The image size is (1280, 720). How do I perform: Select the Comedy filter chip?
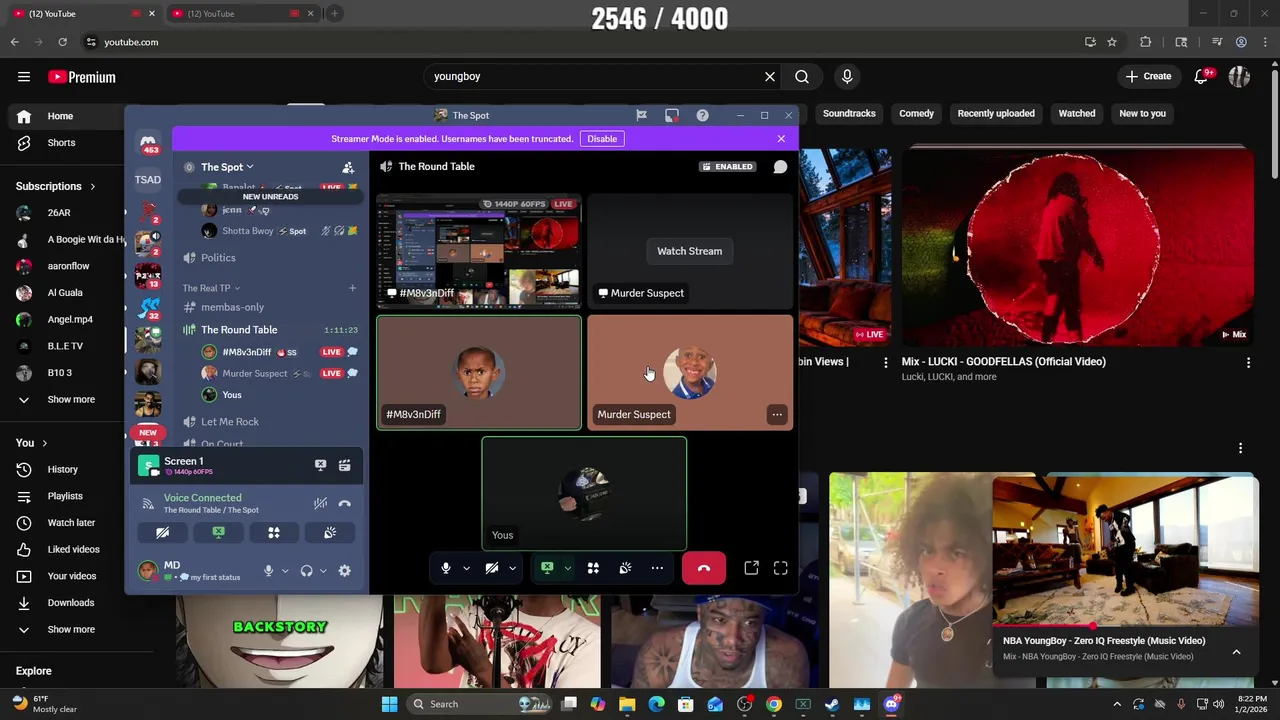916,113
